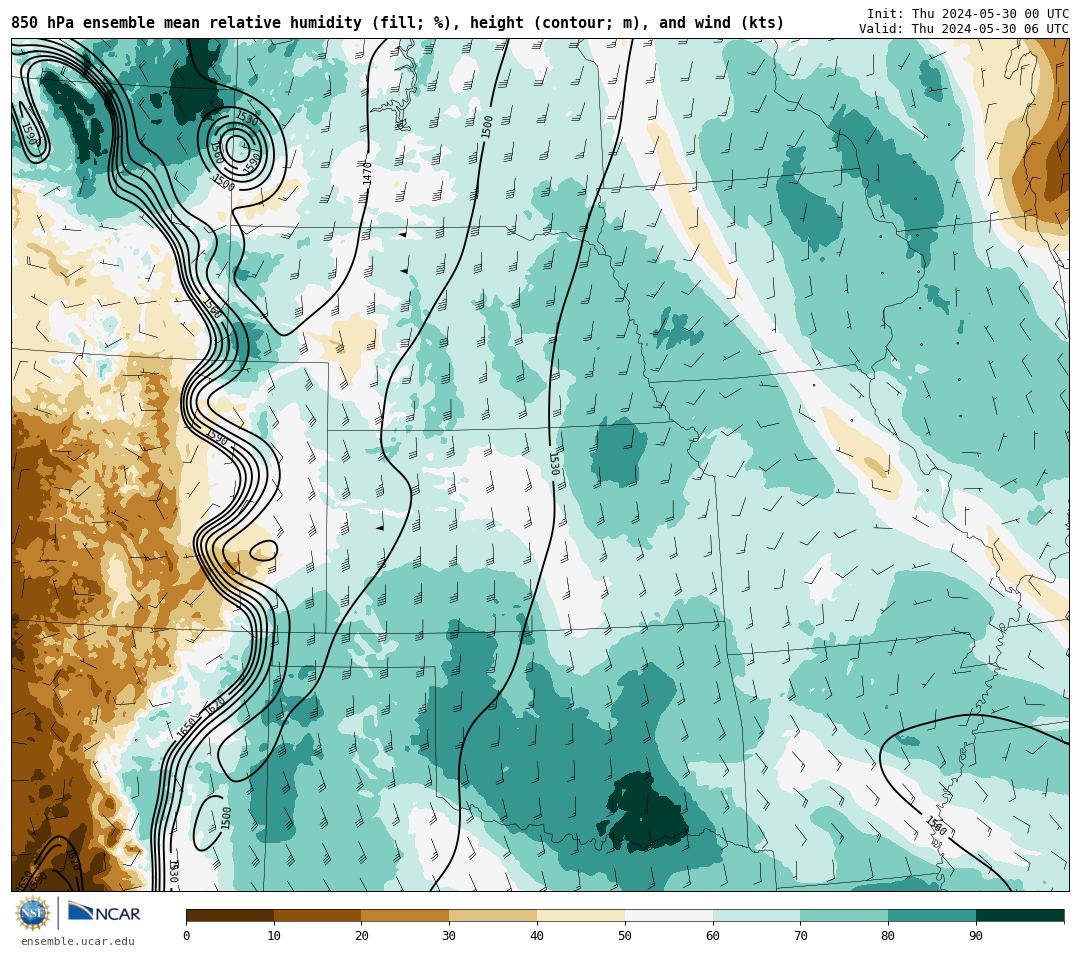The image size is (1080, 954).
Task: Click the 1560 contour label in lower right
Action: tap(936, 826)
